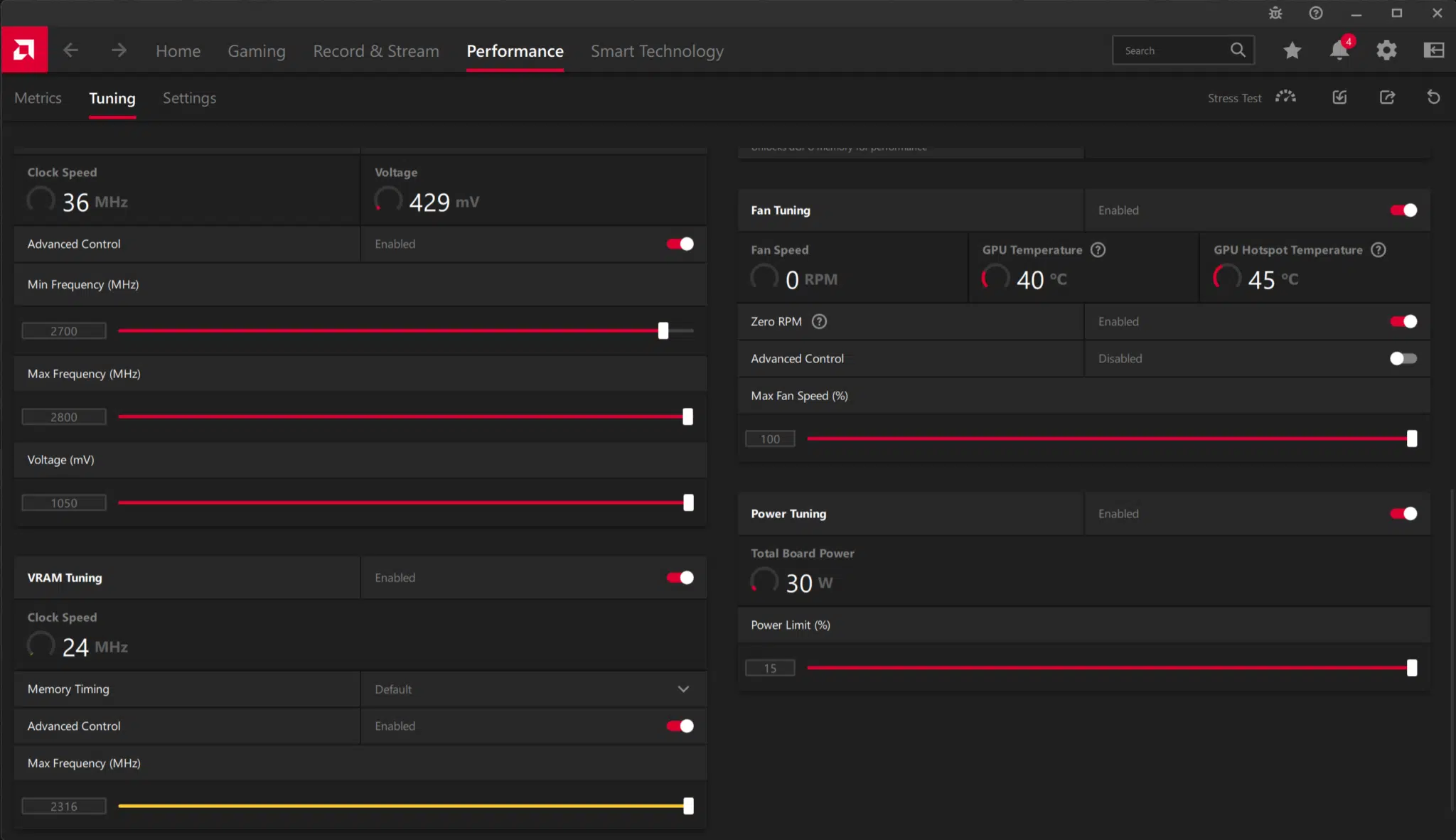Click the 'Fan Tuning' heading
The width and height of the screenshot is (1456, 840).
coord(780,210)
